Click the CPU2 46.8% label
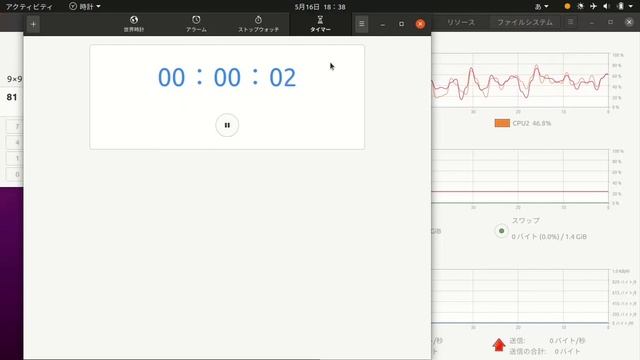Image resolution: width=640 pixels, height=360 pixels. click(531, 123)
